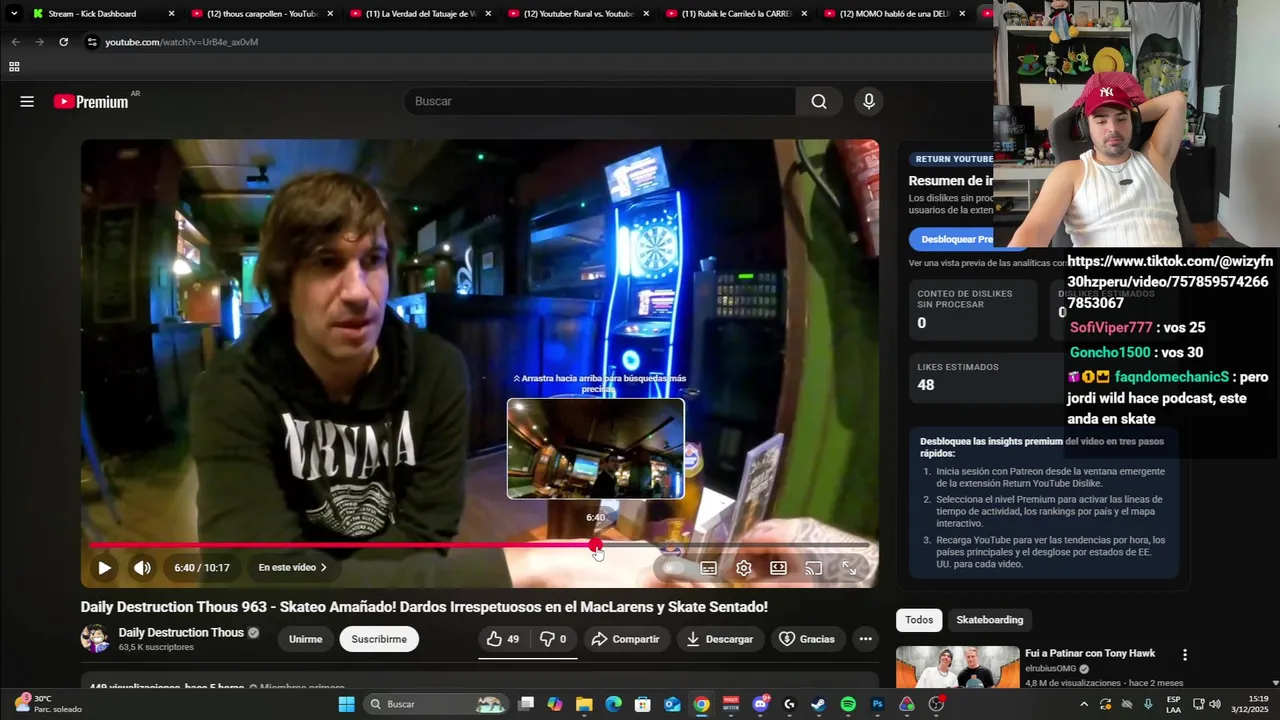The width and height of the screenshot is (1280, 720).
Task: Open Daily Destruction Thous channel name link
Action: point(181,632)
